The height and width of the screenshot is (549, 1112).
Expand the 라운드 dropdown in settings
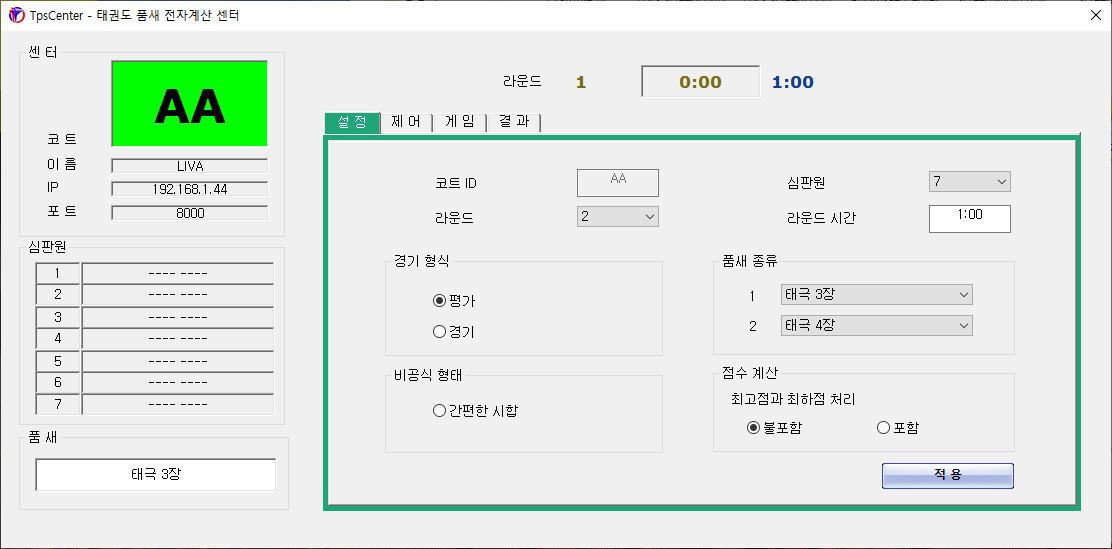click(617, 216)
